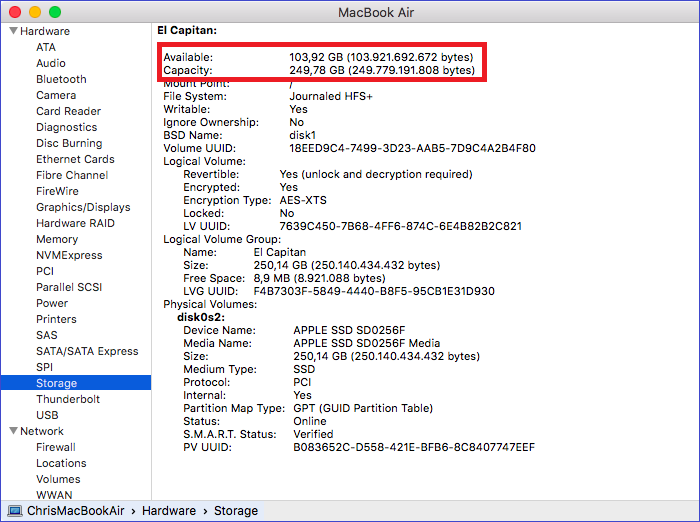Select NVMExpress in the sidebar
700x522 pixels.
[69, 255]
